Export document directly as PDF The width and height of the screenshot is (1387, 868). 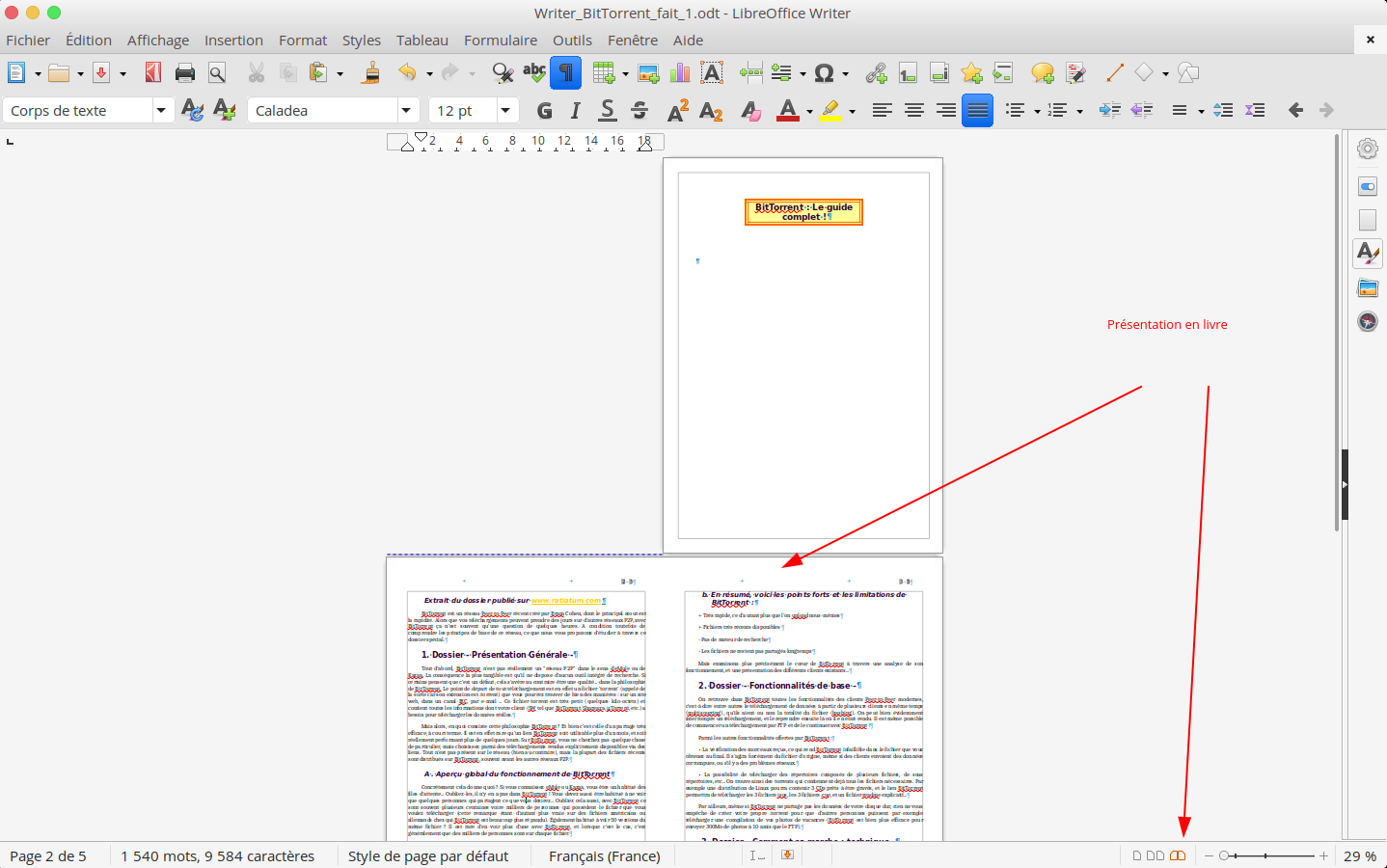point(152,72)
